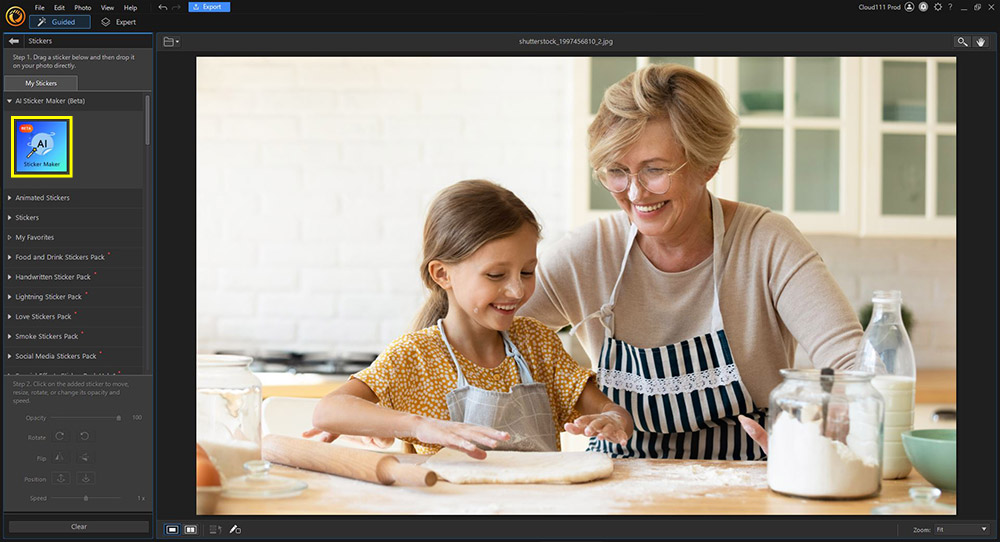Expand Smoke Stickers Pack

(74, 336)
